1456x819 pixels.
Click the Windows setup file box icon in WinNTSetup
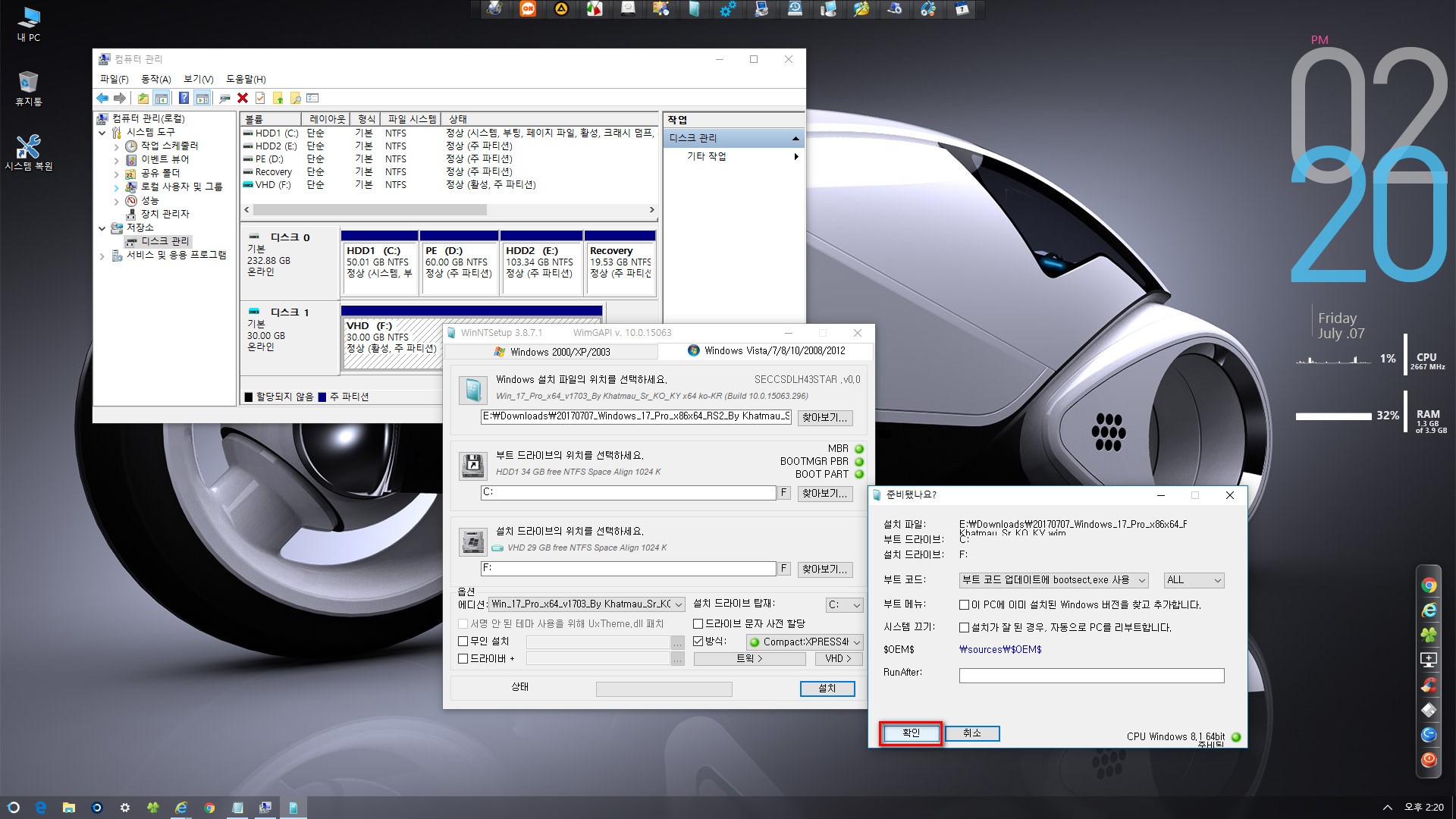(x=473, y=390)
